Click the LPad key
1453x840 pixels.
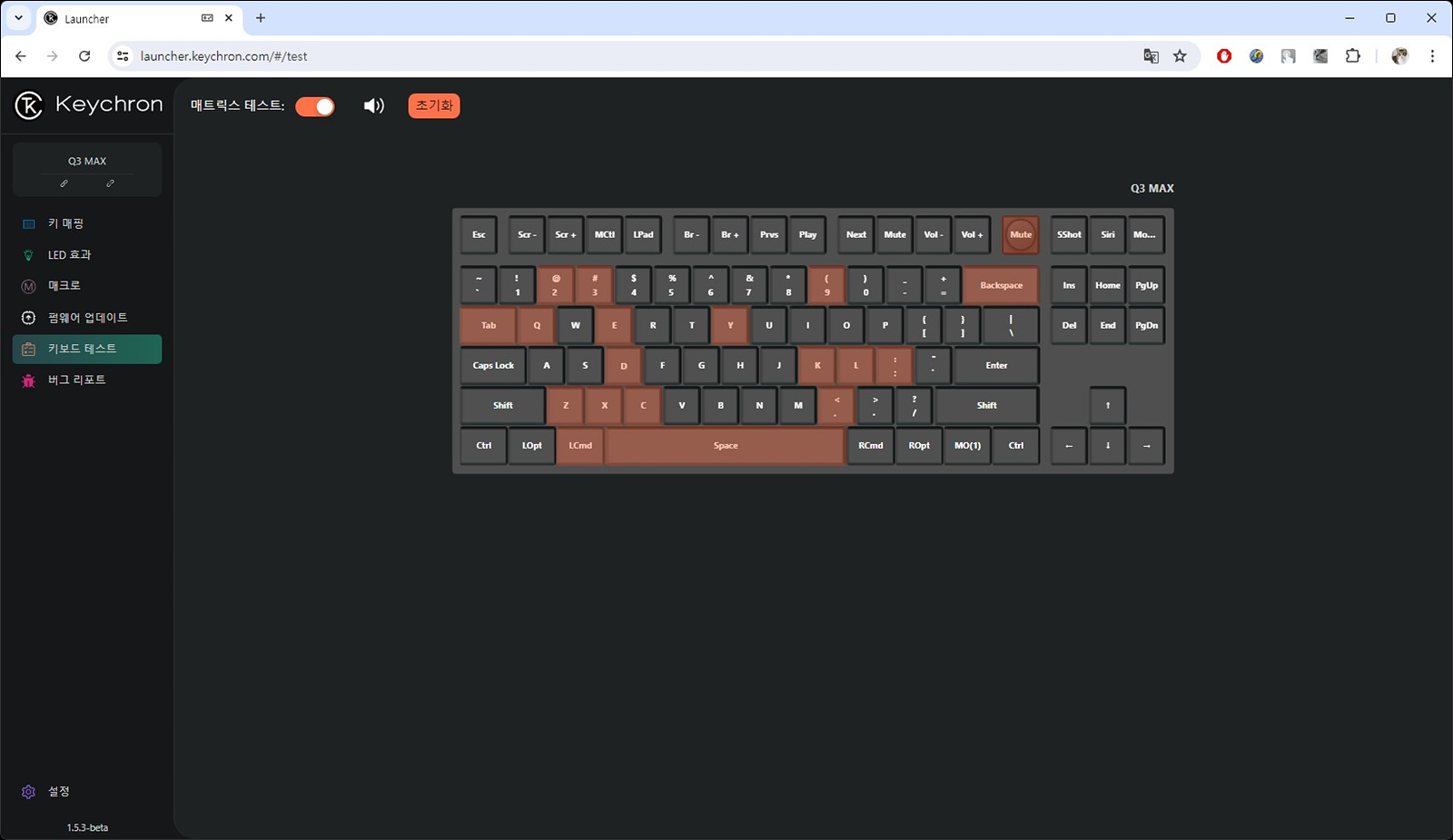coord(643,235)
